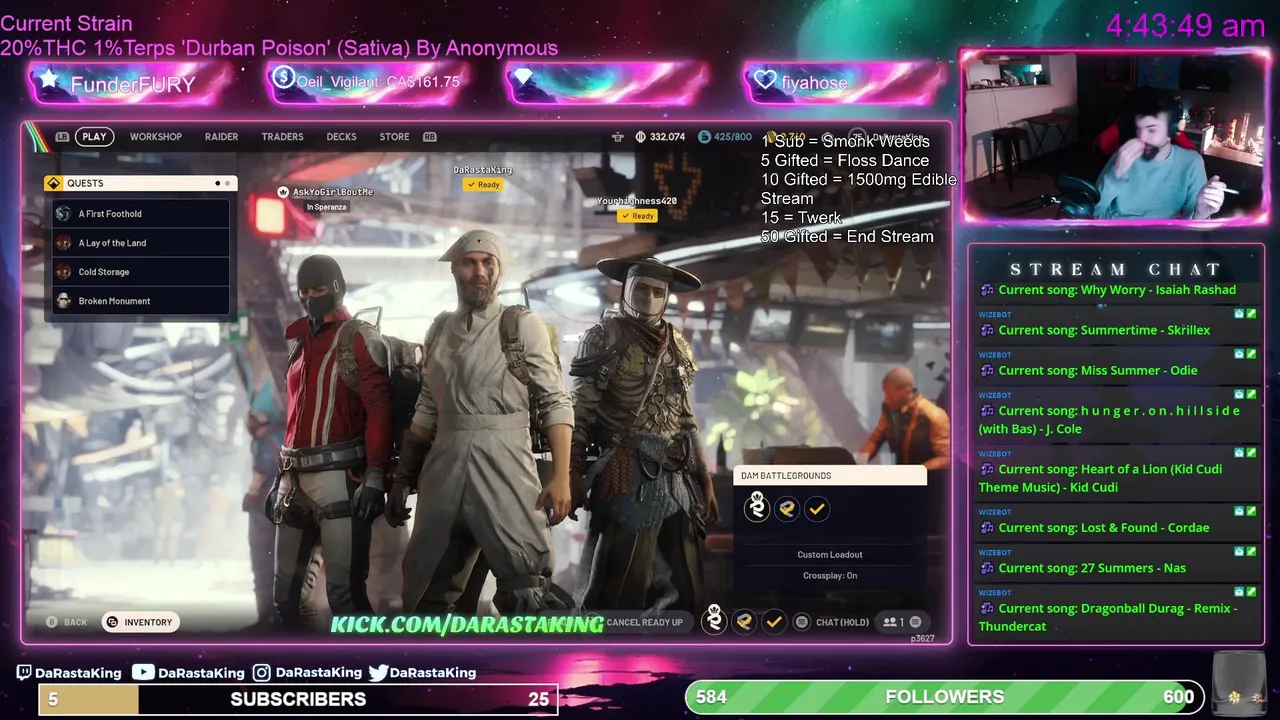This screenshot has width=1280, height=720.
Task: Click the KICK.COM/DARASTAKING link text
Action: point(467,625)
